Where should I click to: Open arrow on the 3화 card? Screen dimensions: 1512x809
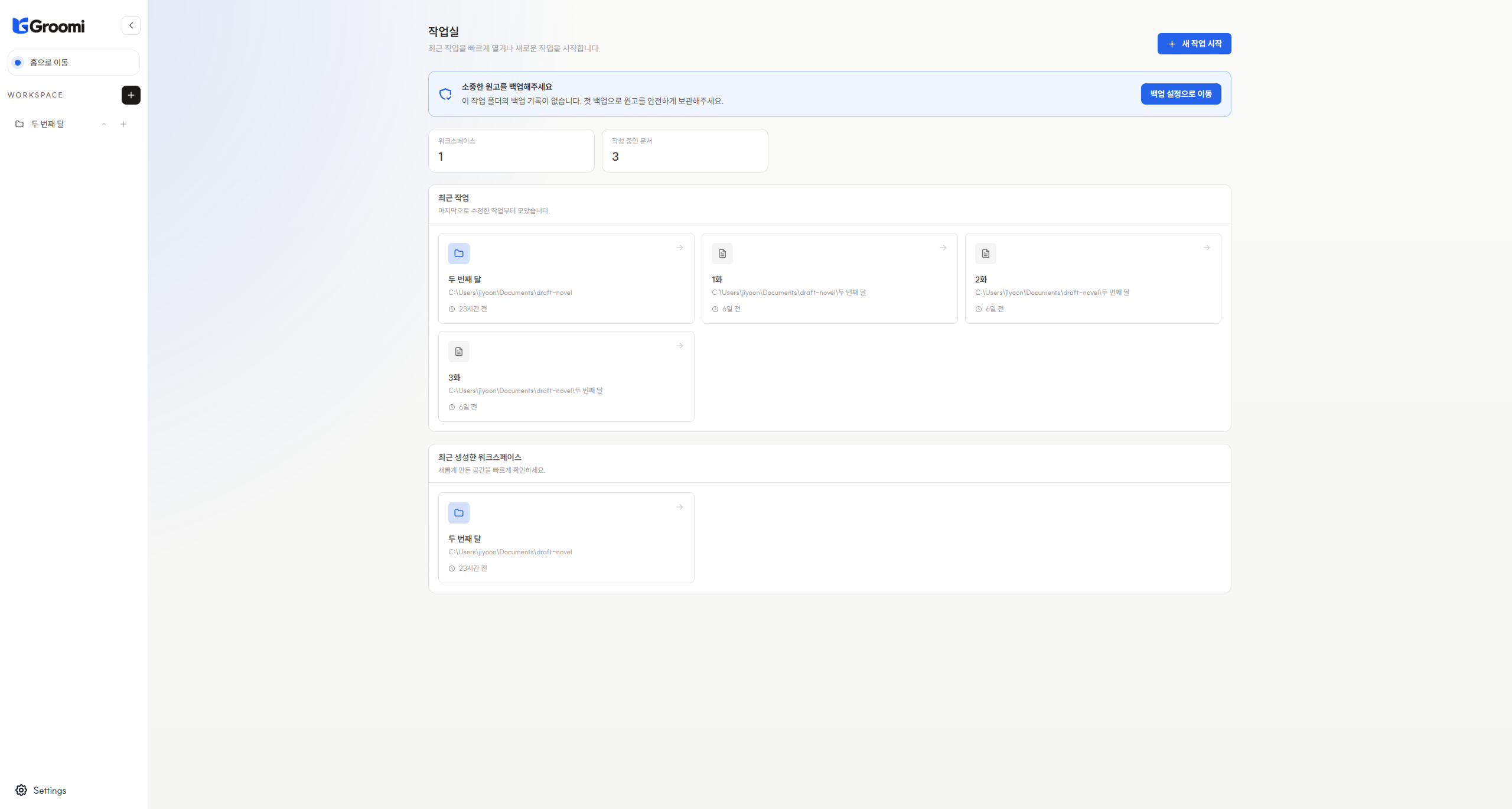tap(680, 346)
